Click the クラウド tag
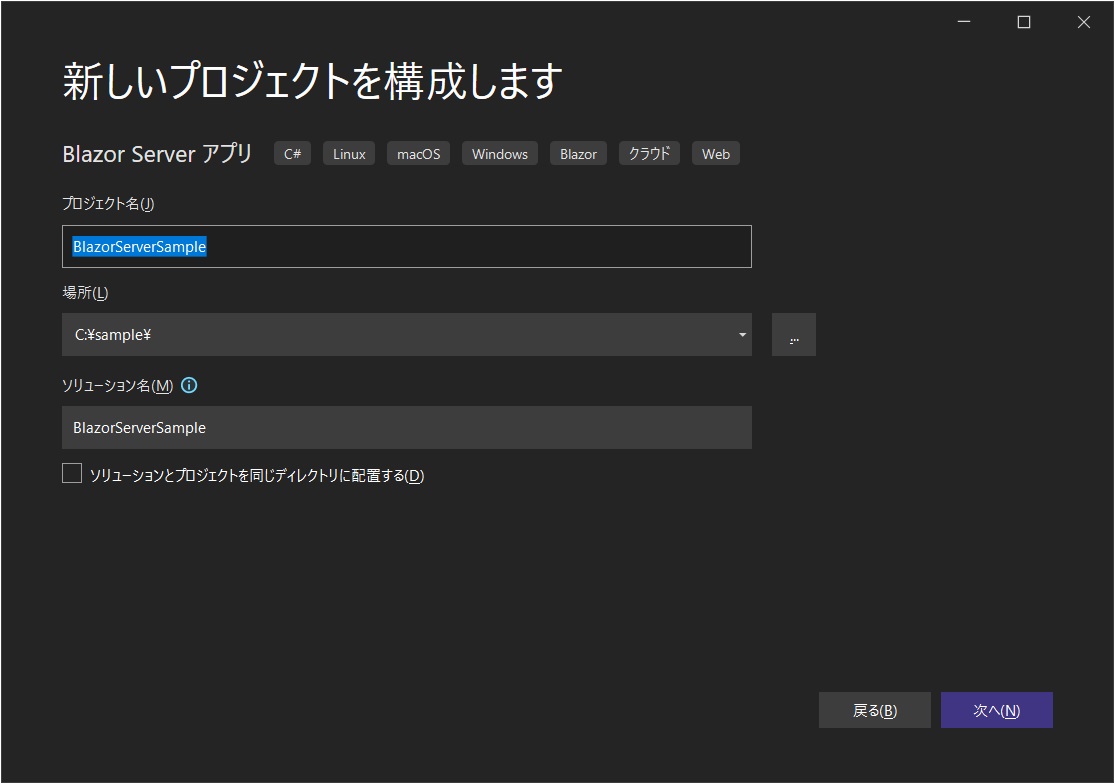This screenshot has width=1115, height=784. [649, 154]
